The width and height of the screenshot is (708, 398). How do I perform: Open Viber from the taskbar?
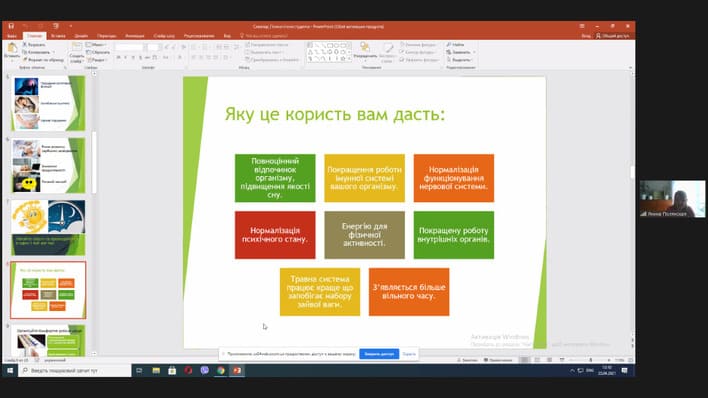pos(205,370)
